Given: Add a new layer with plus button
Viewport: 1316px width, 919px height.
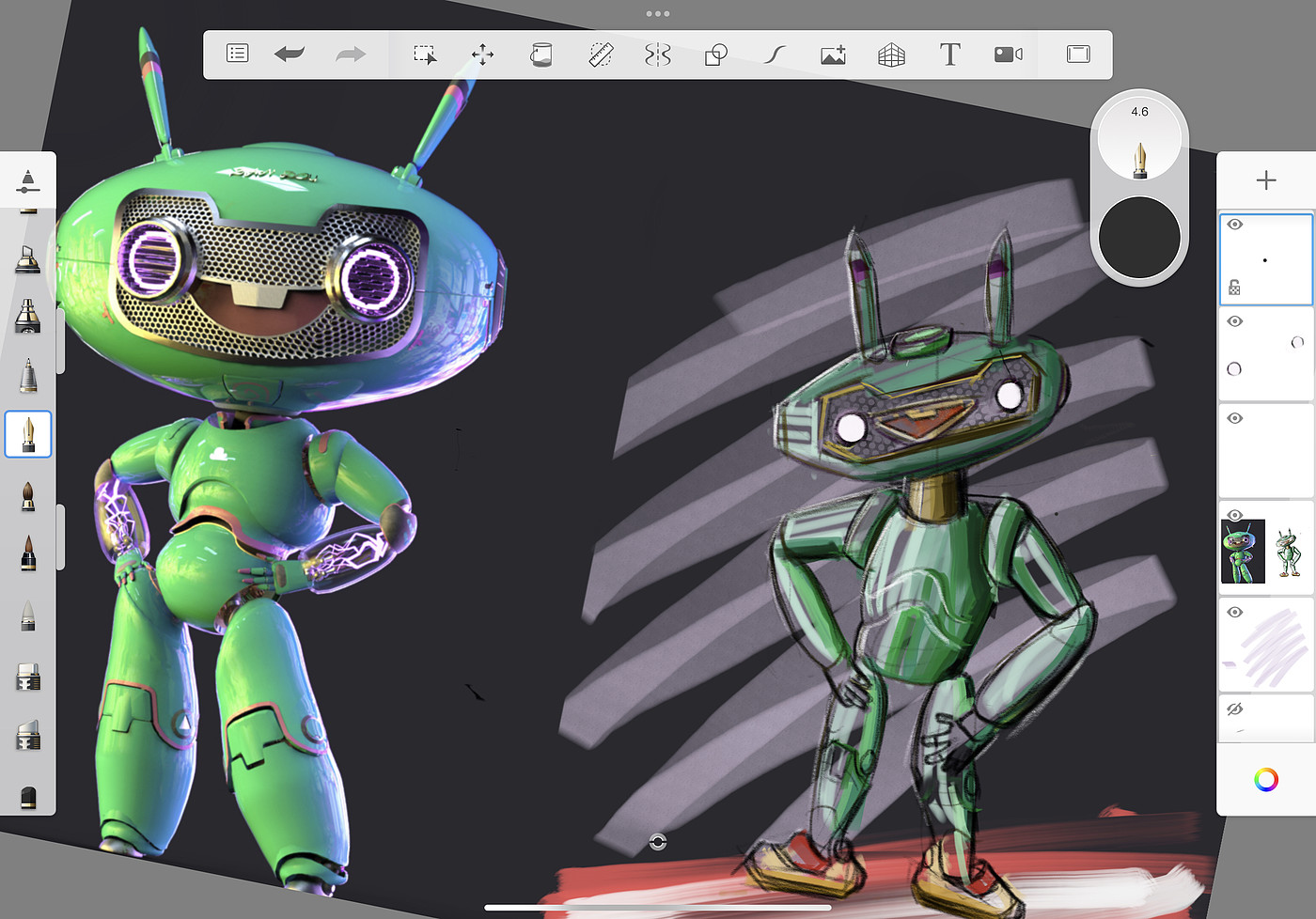Looking at the screenshot, I should [1266, 180].
